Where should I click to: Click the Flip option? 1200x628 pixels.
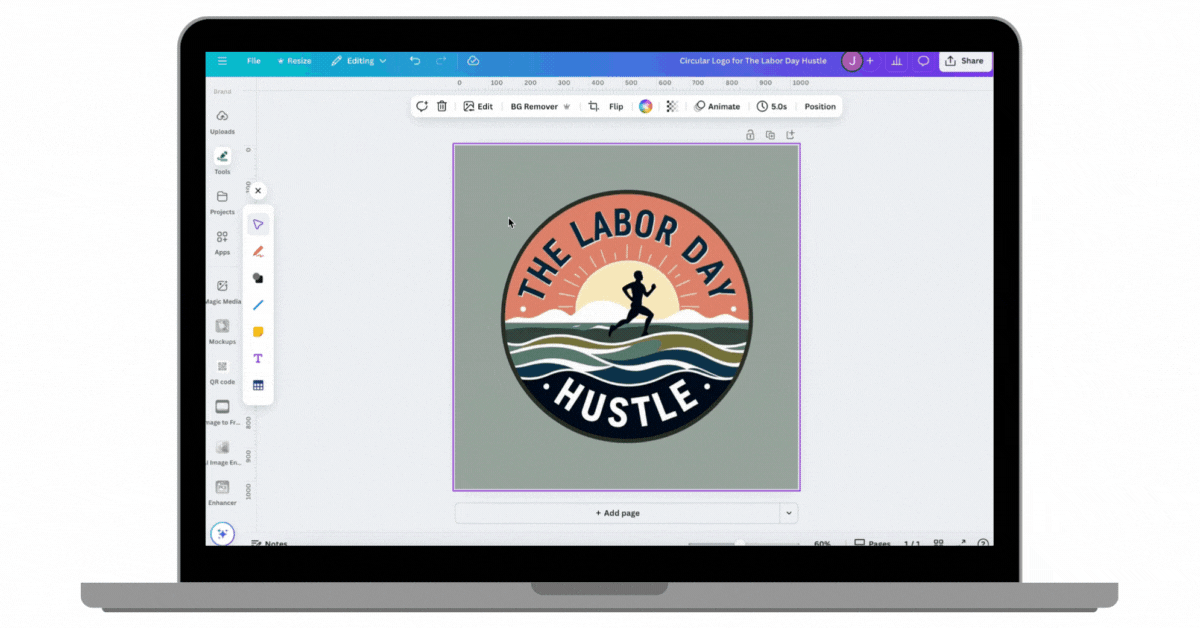point(616,106)
